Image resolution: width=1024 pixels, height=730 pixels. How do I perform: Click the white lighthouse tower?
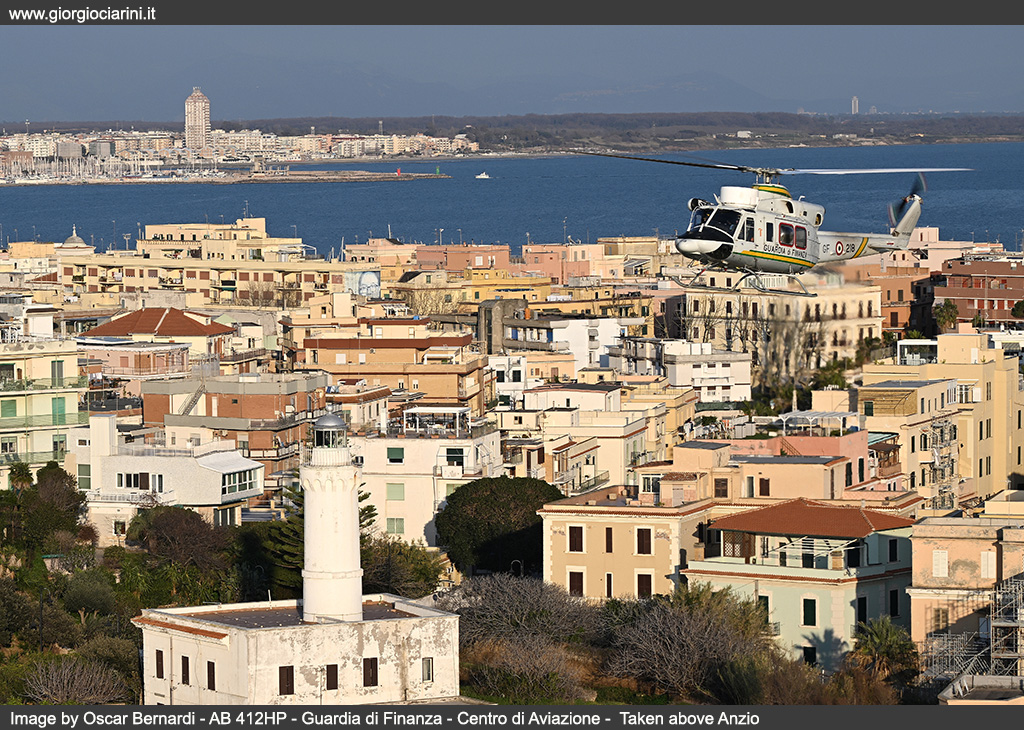pos(332,518)
